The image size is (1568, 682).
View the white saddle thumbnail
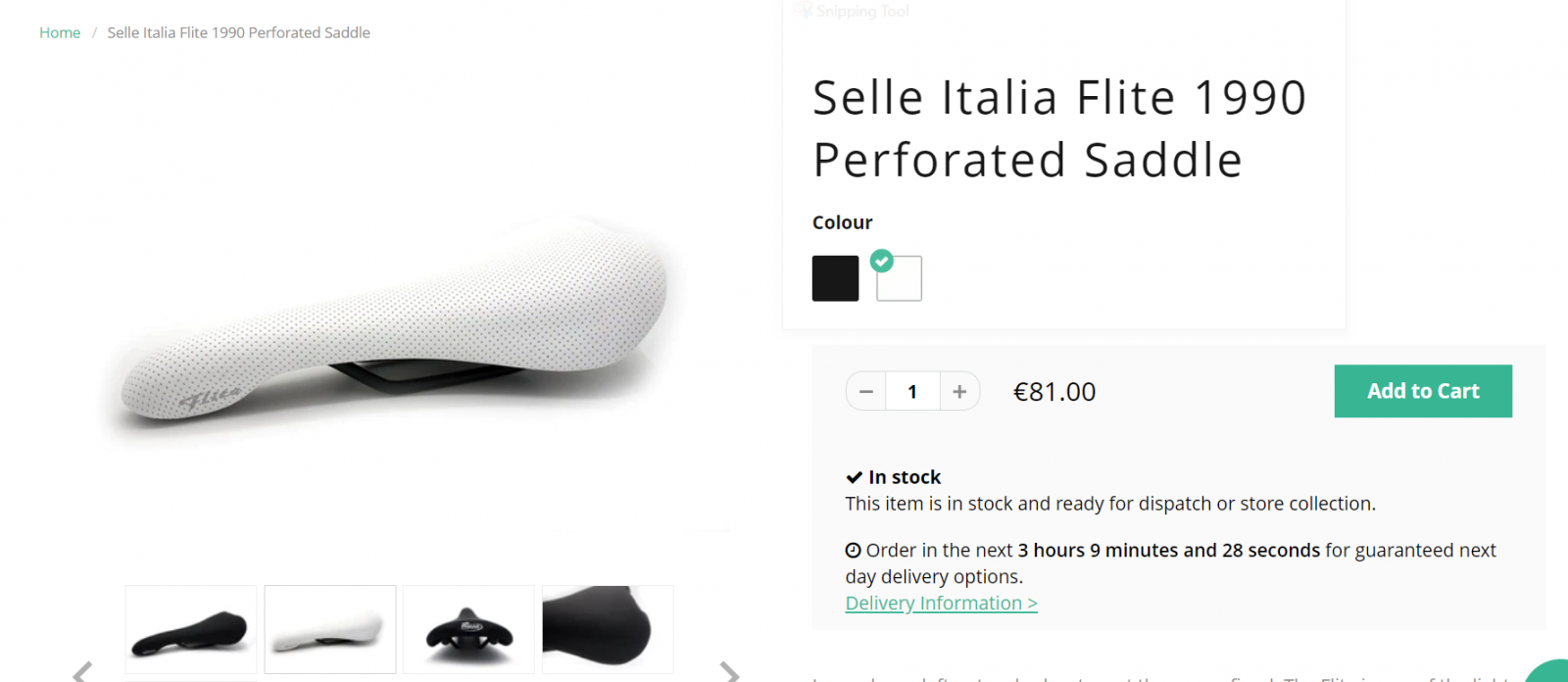tap(330, 629)
